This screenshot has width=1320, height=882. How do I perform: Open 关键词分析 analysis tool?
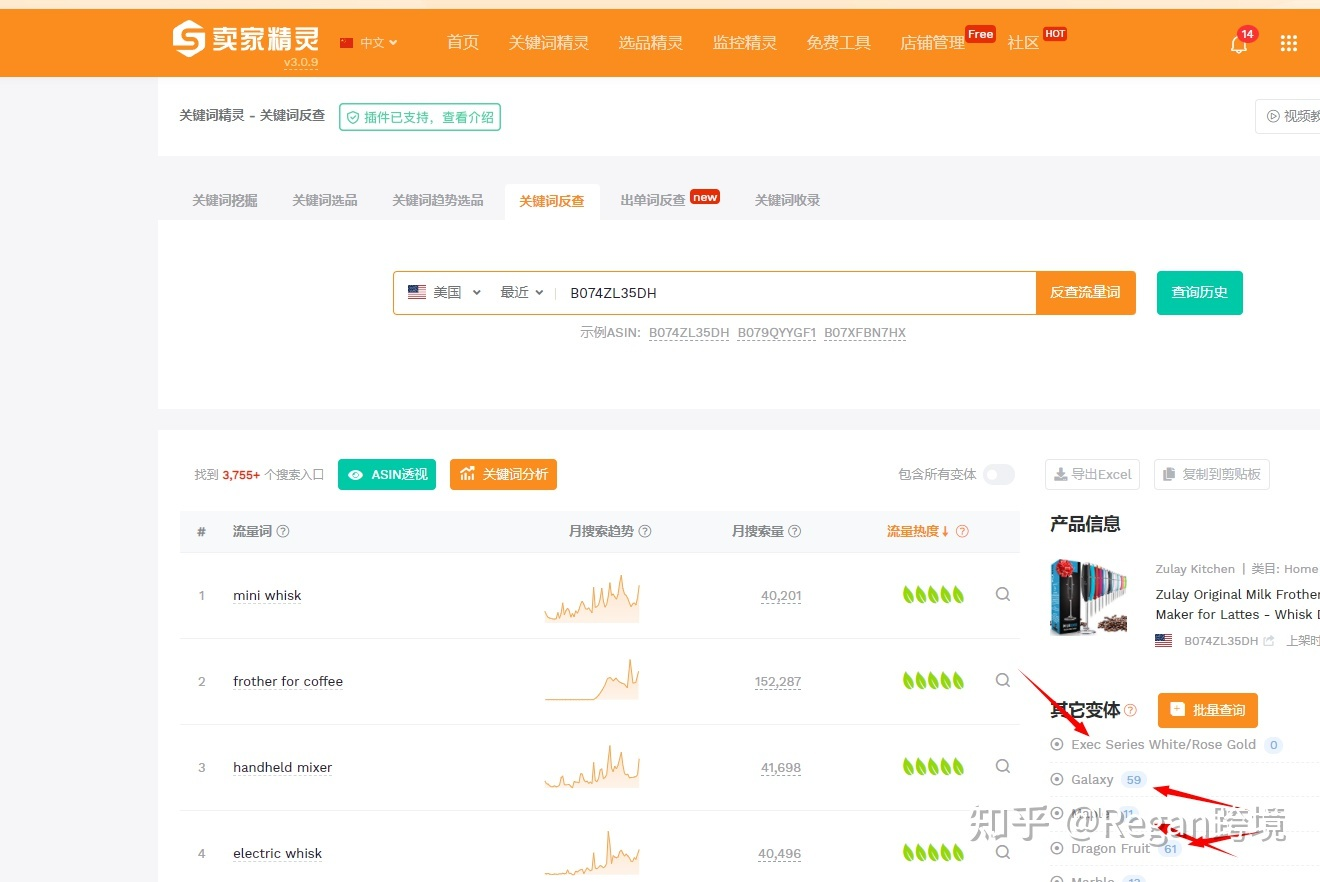[503, 474]
